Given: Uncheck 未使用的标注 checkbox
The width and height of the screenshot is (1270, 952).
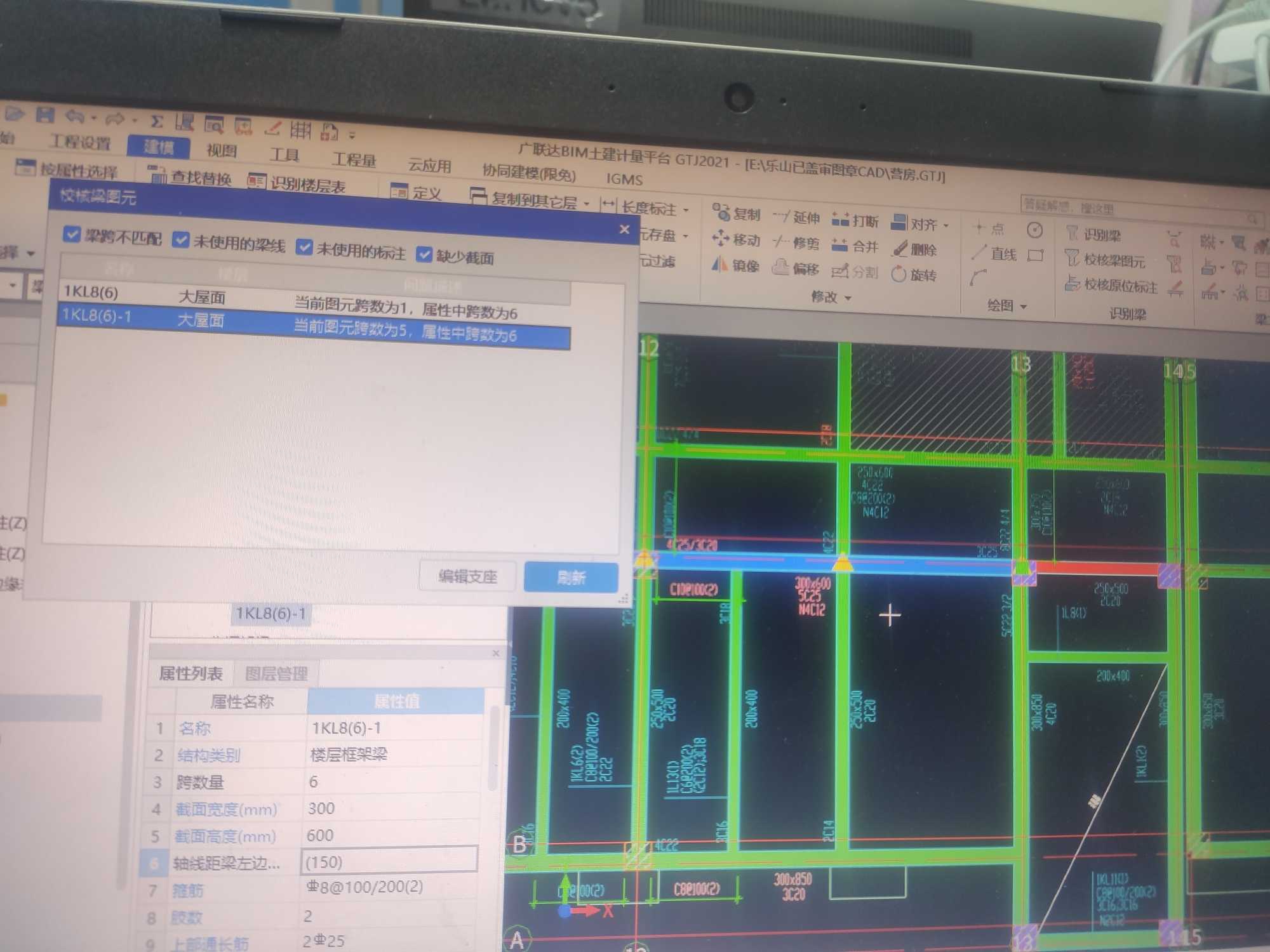Looking at the screenshot, I should pos(304,247).
